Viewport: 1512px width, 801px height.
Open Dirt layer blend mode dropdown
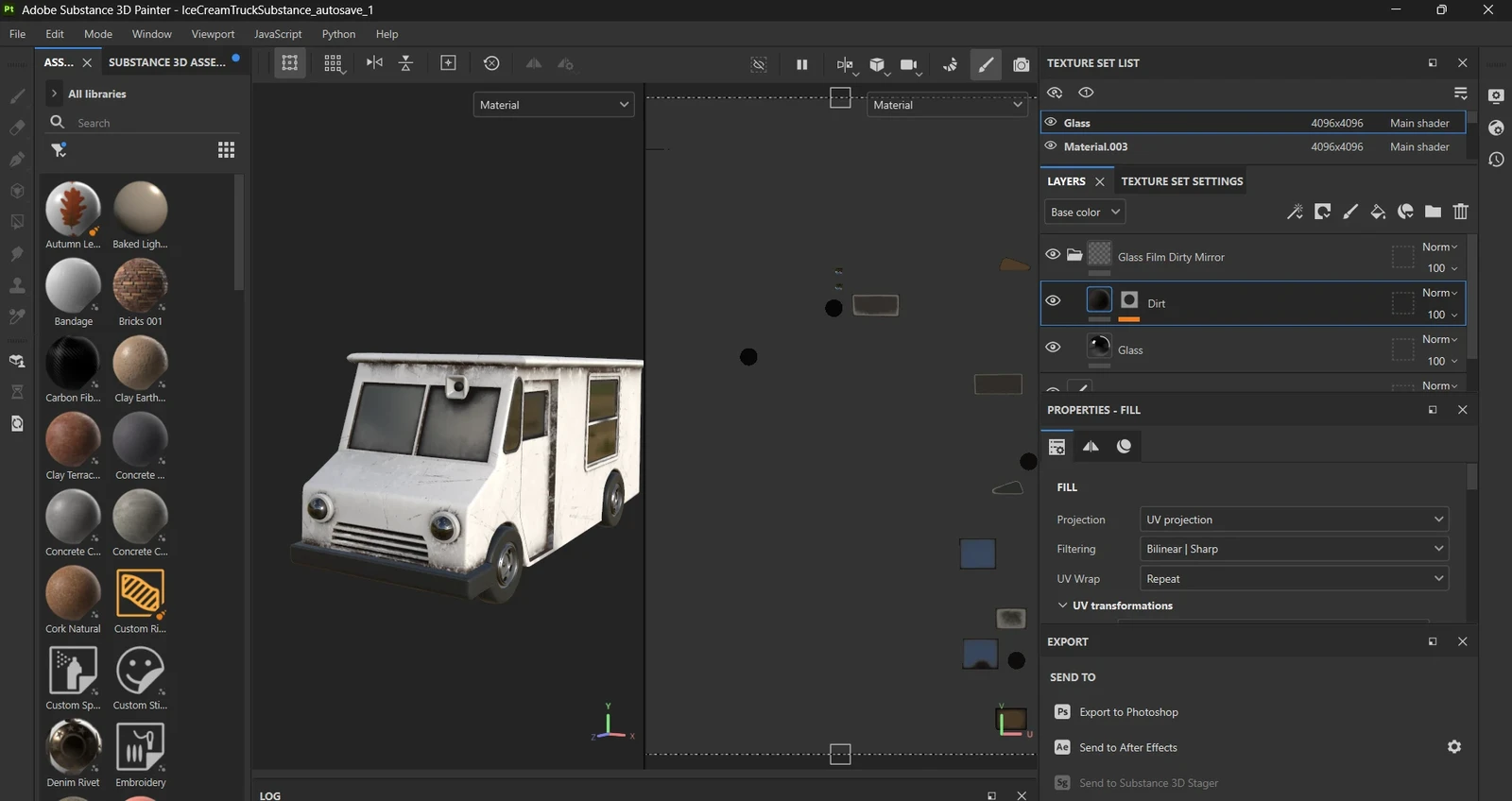(1439, 293)
